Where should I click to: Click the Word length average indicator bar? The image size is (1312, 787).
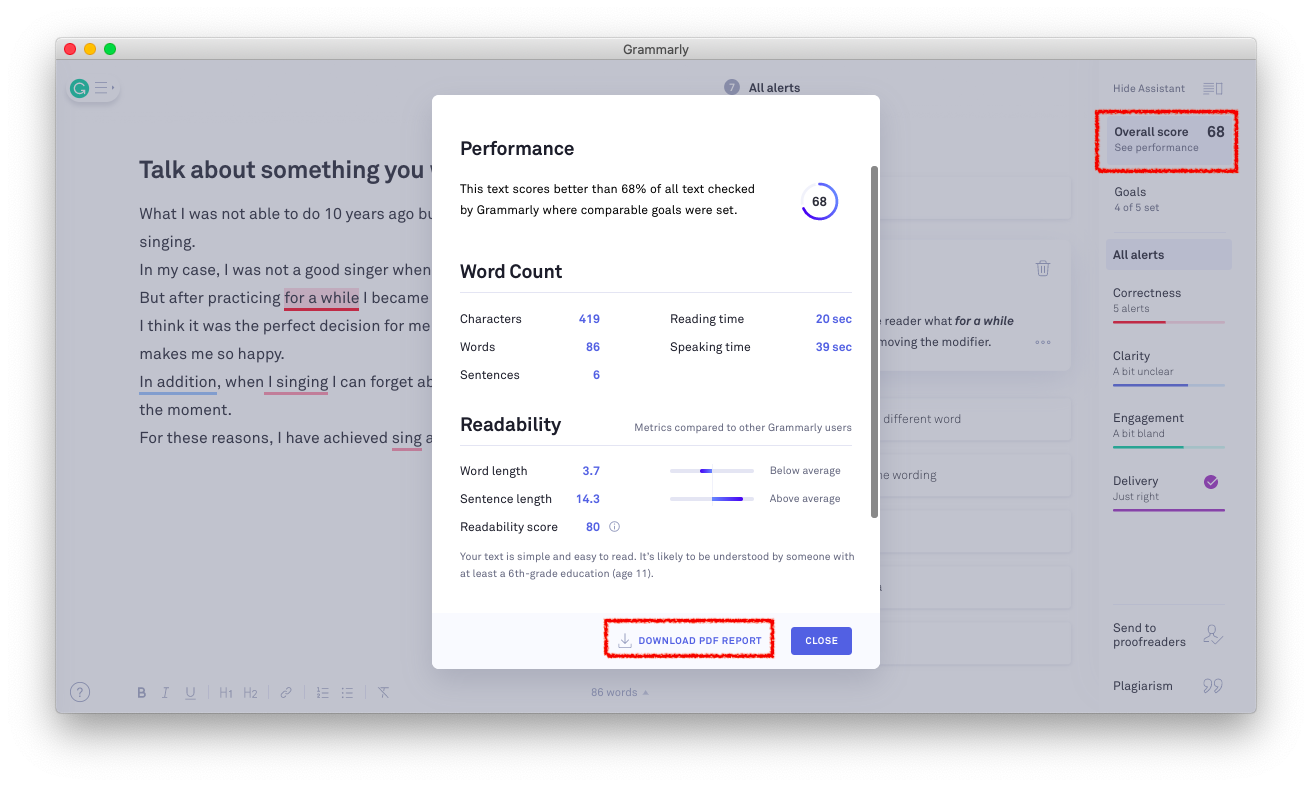pos(712,471)
